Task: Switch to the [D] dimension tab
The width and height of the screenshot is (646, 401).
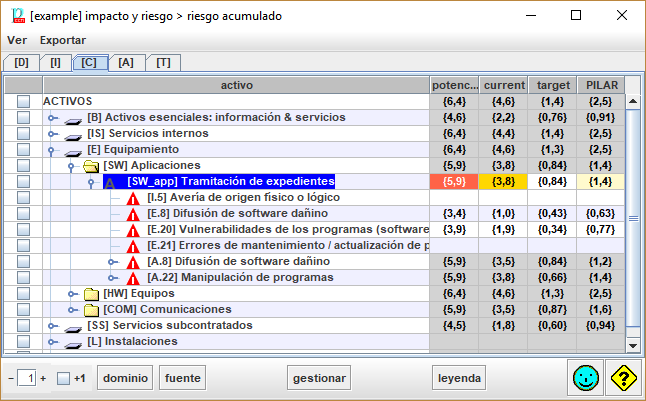Action: pyautogui.click(x=21, y=62)
